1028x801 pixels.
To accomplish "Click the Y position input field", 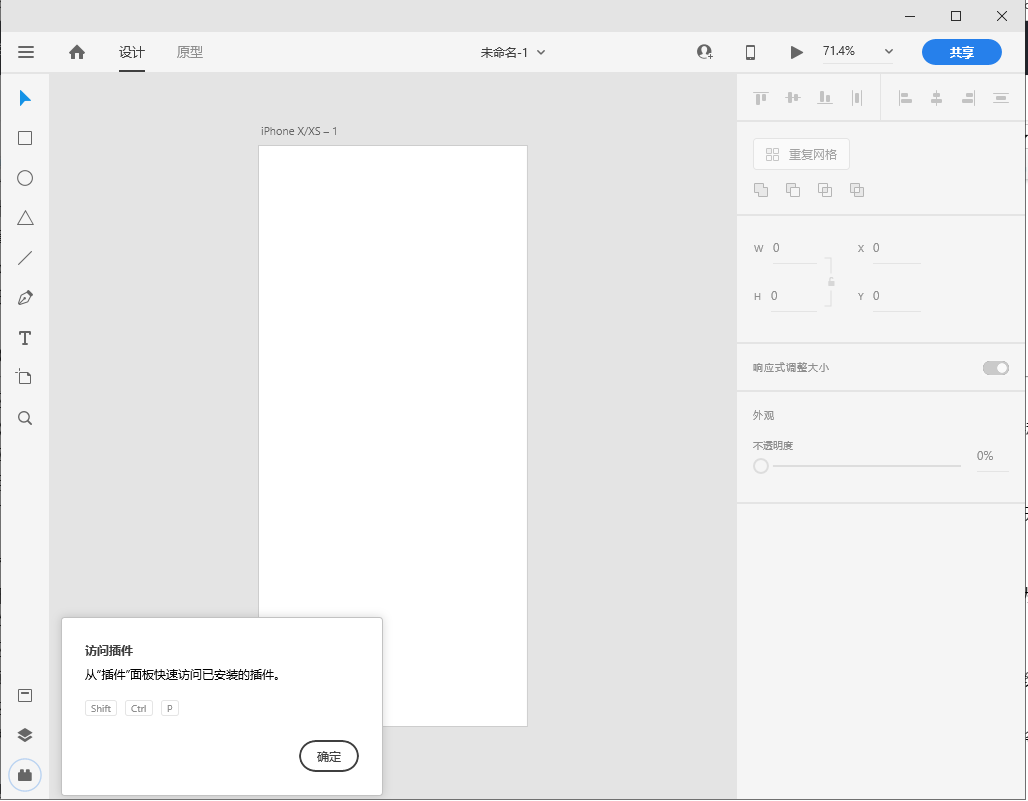I will [x=896, y=297].
